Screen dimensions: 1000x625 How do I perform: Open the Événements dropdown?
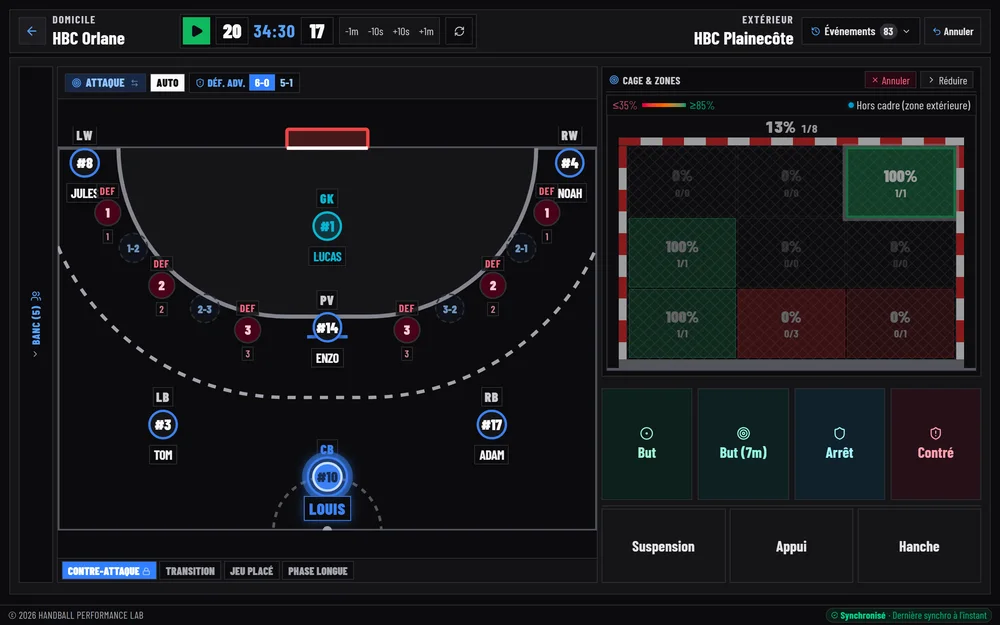tap(860, 31)
